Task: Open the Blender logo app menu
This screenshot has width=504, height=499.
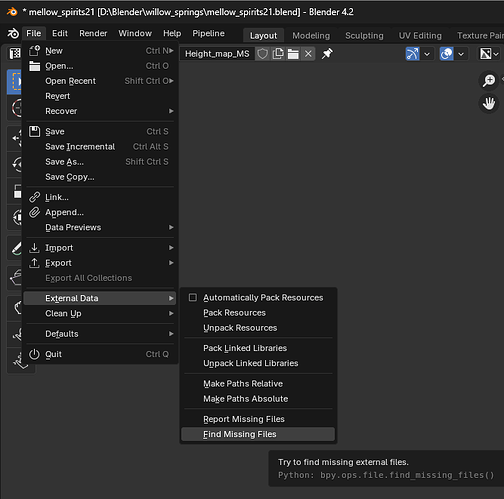Action: [13, 33]
